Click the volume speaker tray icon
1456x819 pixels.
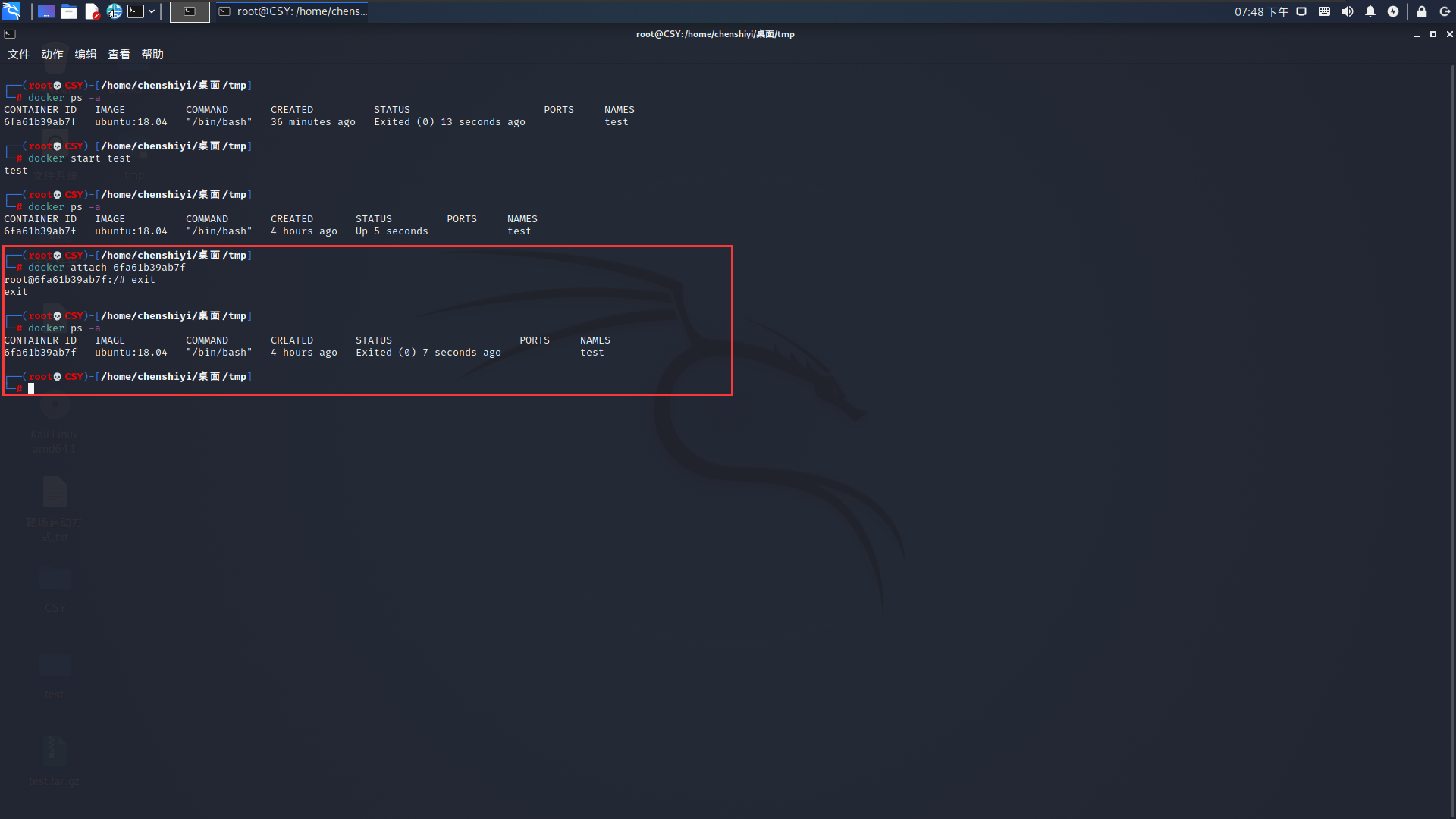[x=1348, y=11]
